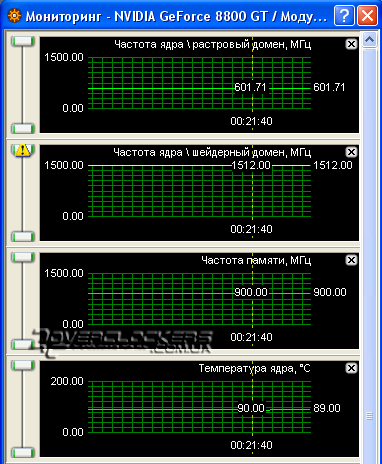Click the 1512.00 value at shader graph right edge
The image size is (382, 464).
(333, 165)
